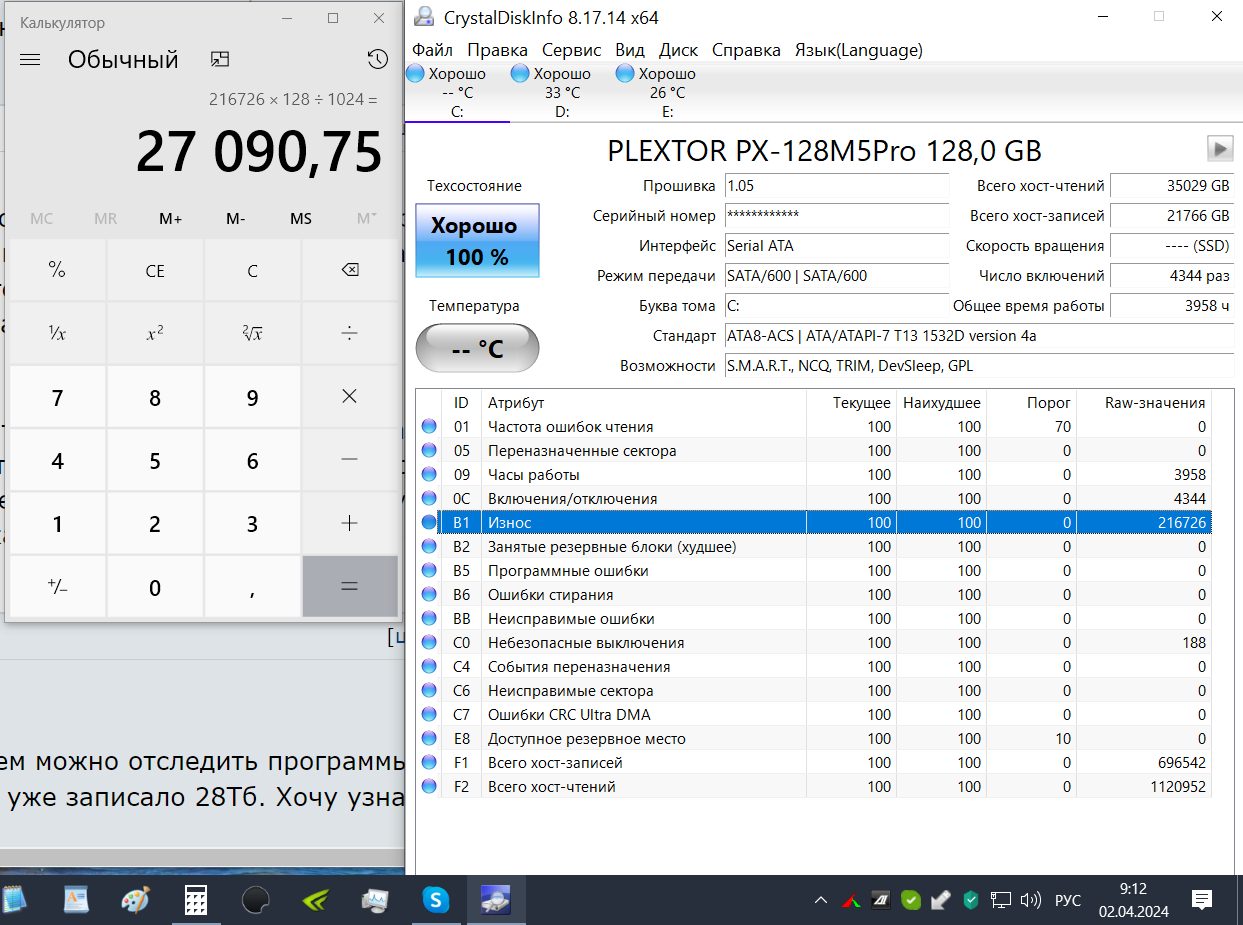Viewport: 1243px width, 925px height.
Task: Open Skype from the taskbar
Action: coord(435,900)
